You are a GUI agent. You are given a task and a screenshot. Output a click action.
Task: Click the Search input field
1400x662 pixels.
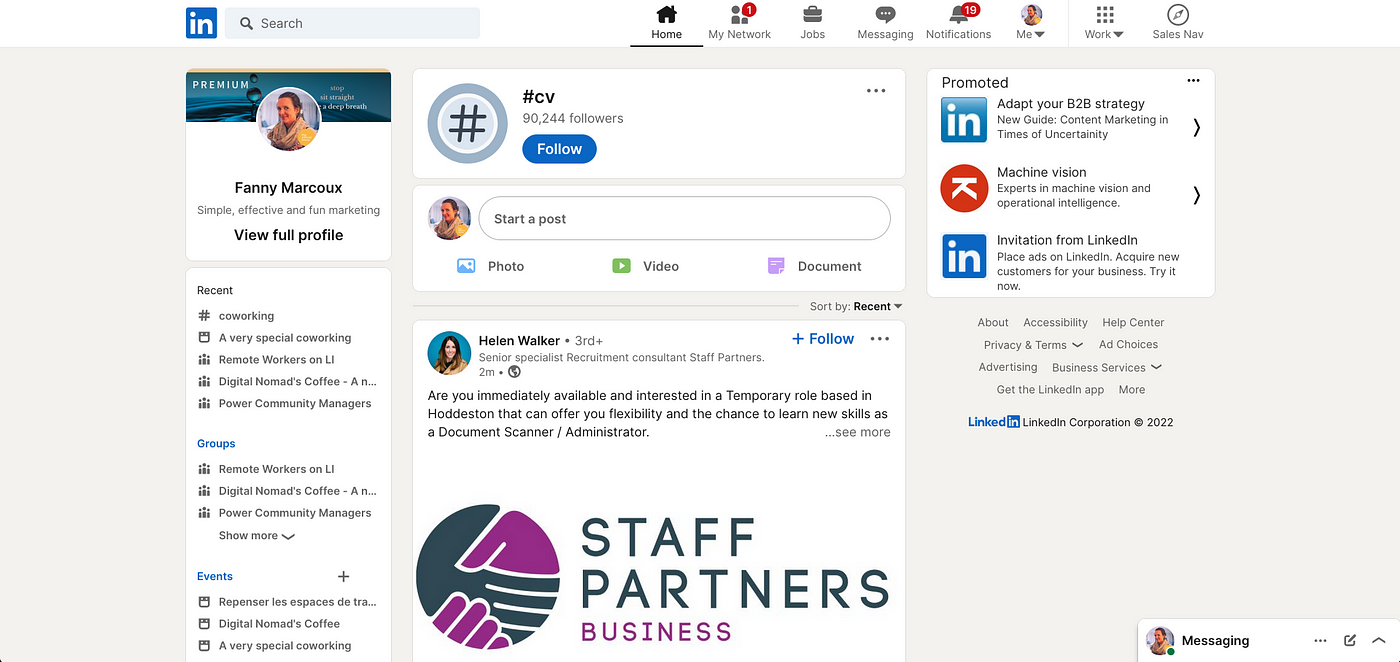352,23
